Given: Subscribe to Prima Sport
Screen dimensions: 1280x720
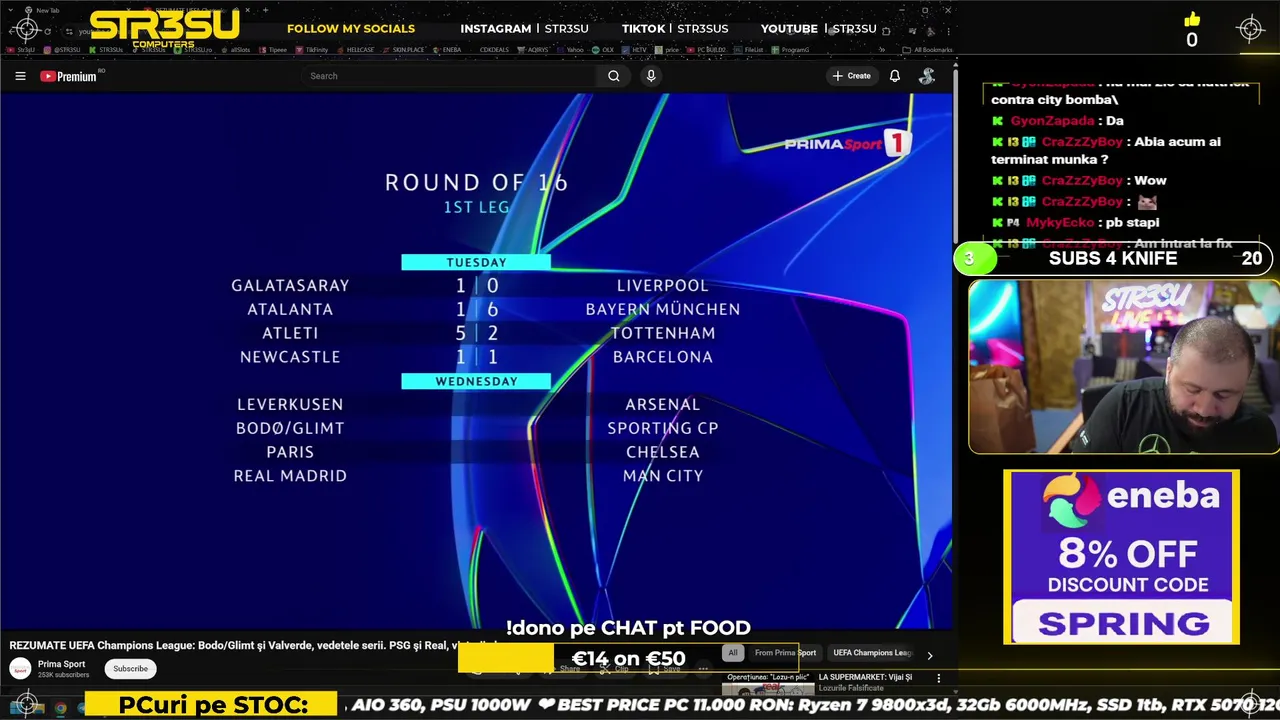Looking at the screenshot, I should pyautogui.click(x=130, y=669).
